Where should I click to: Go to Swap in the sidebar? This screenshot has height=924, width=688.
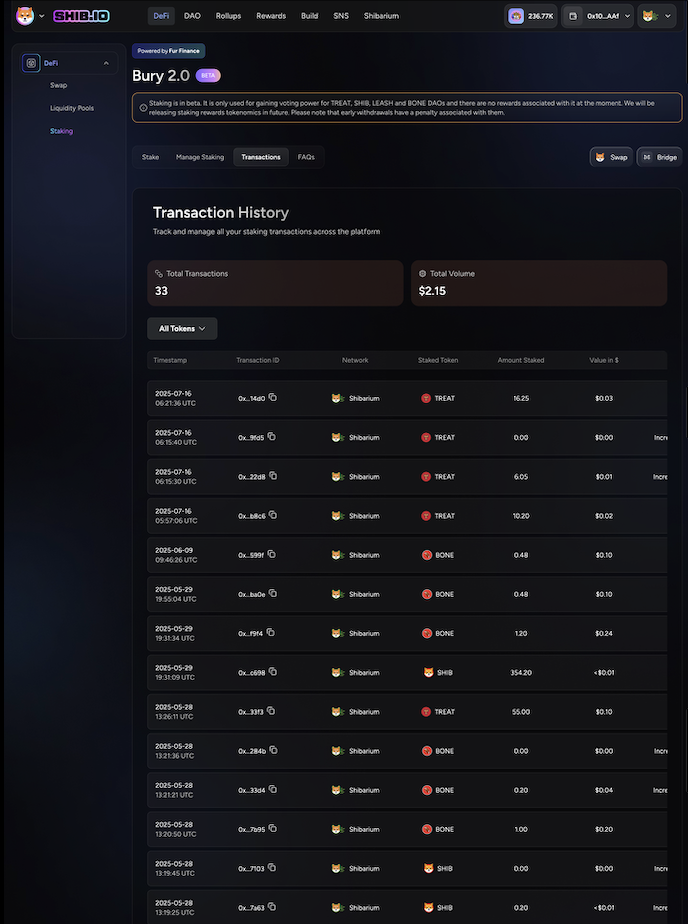click(x=58, y=85)
